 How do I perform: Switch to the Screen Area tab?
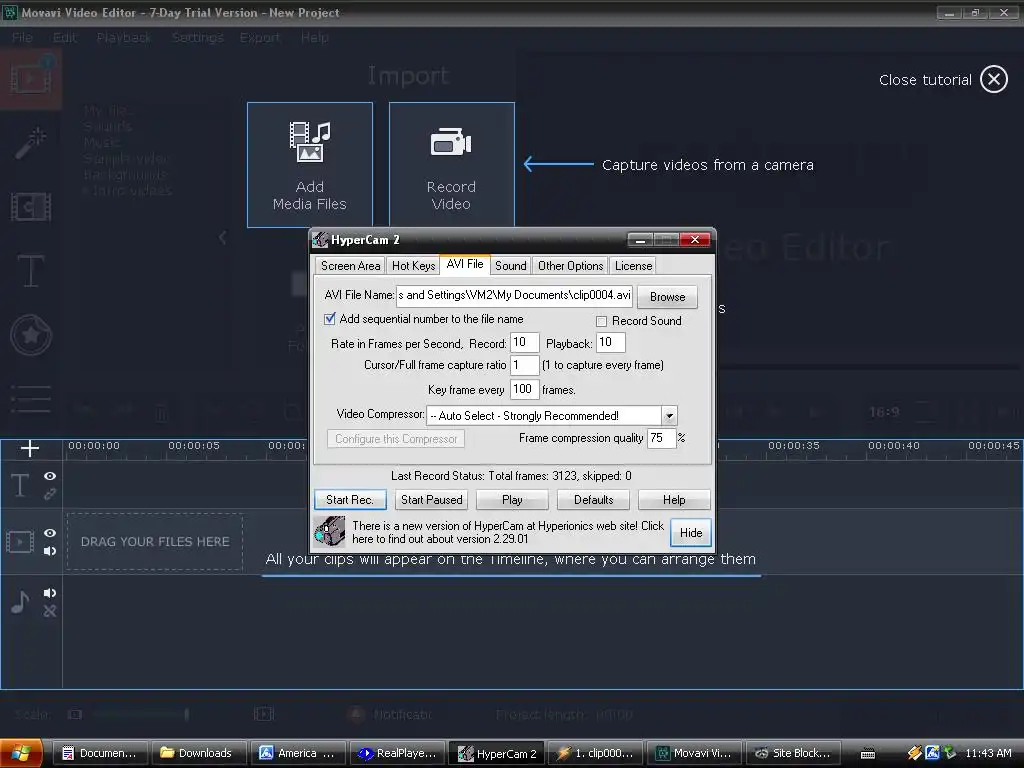click(x=351, y=266)
